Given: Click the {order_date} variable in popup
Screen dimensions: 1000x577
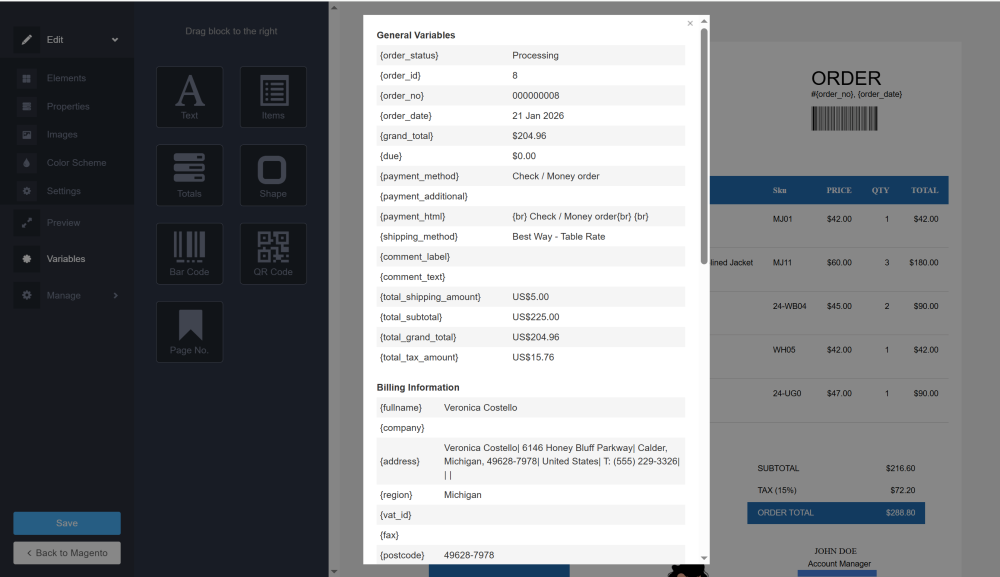Looking at the screenshot, I should pyautogui.click(x=406, y=115).
